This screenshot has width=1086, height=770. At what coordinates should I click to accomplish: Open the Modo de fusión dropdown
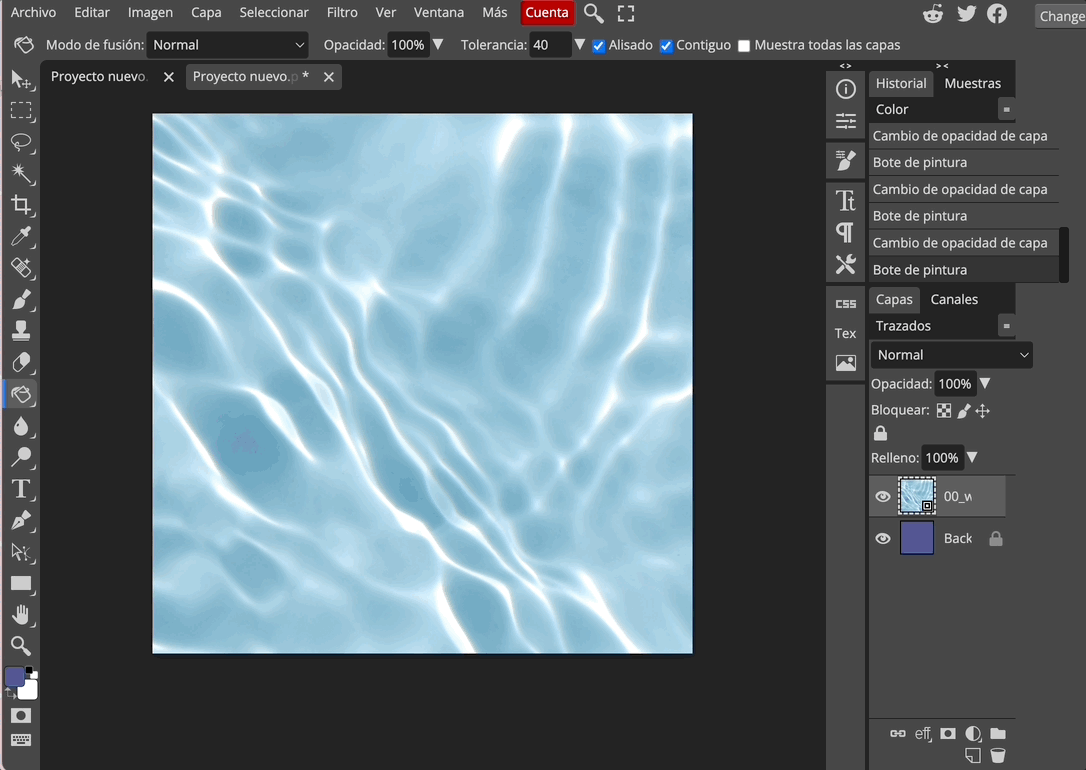[228, 45]
